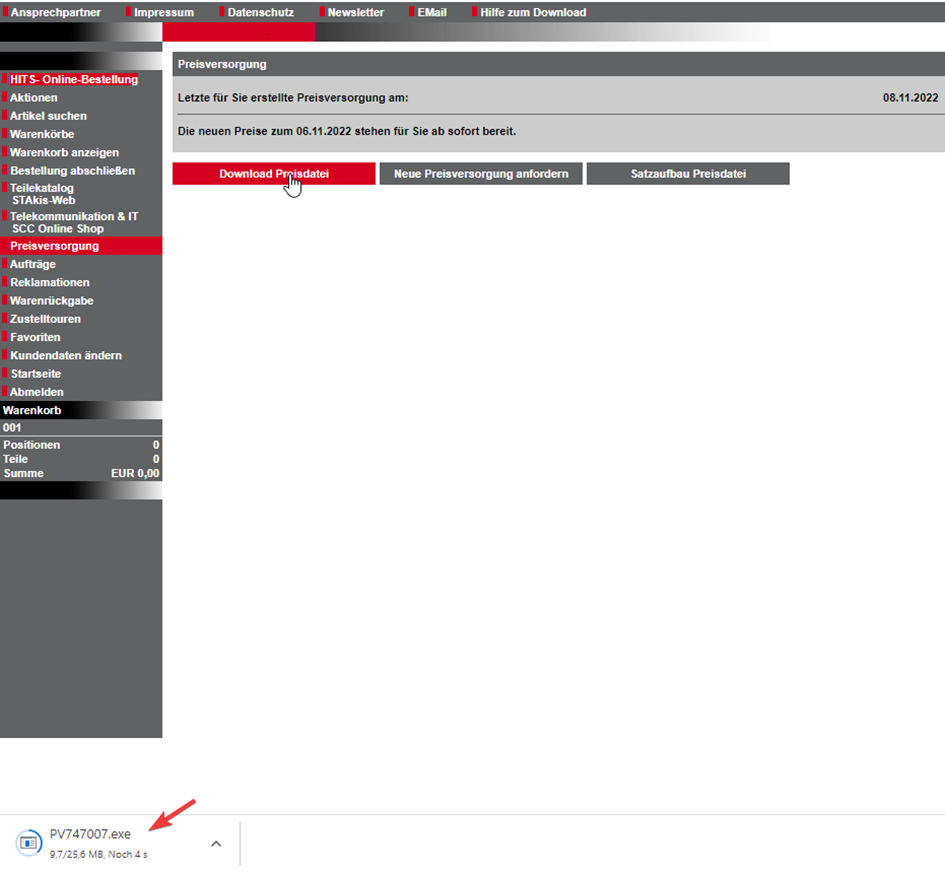
Task: Open Telekommunikation & IT SCC Online Shop
Action: pos(73,222)
